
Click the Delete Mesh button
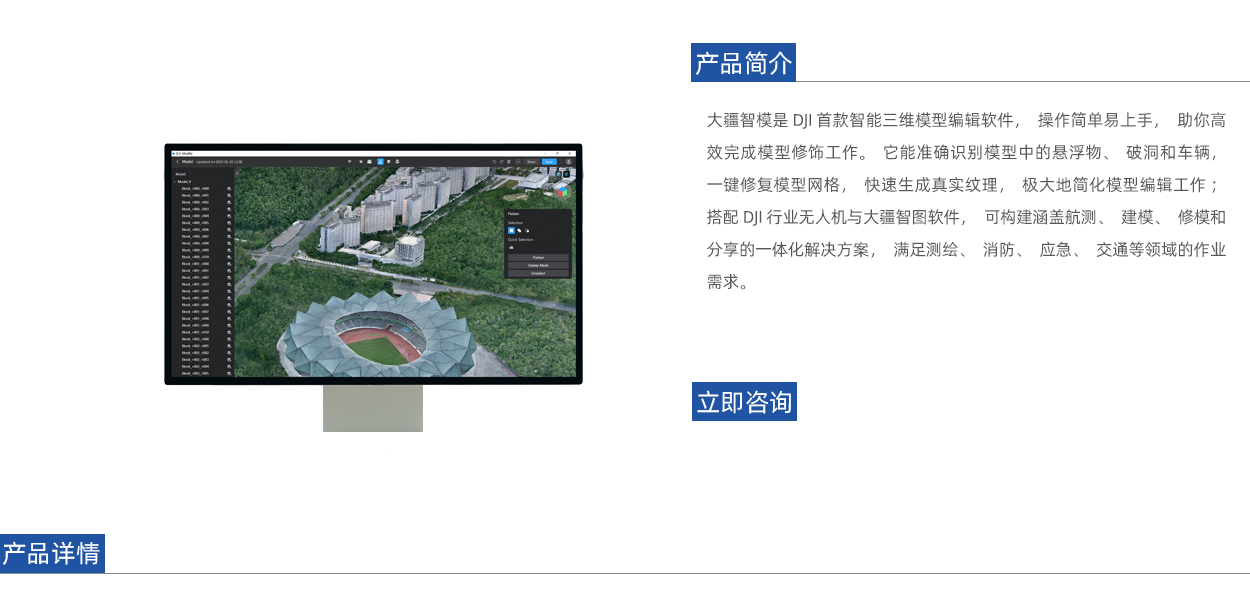tap(538, 265)
